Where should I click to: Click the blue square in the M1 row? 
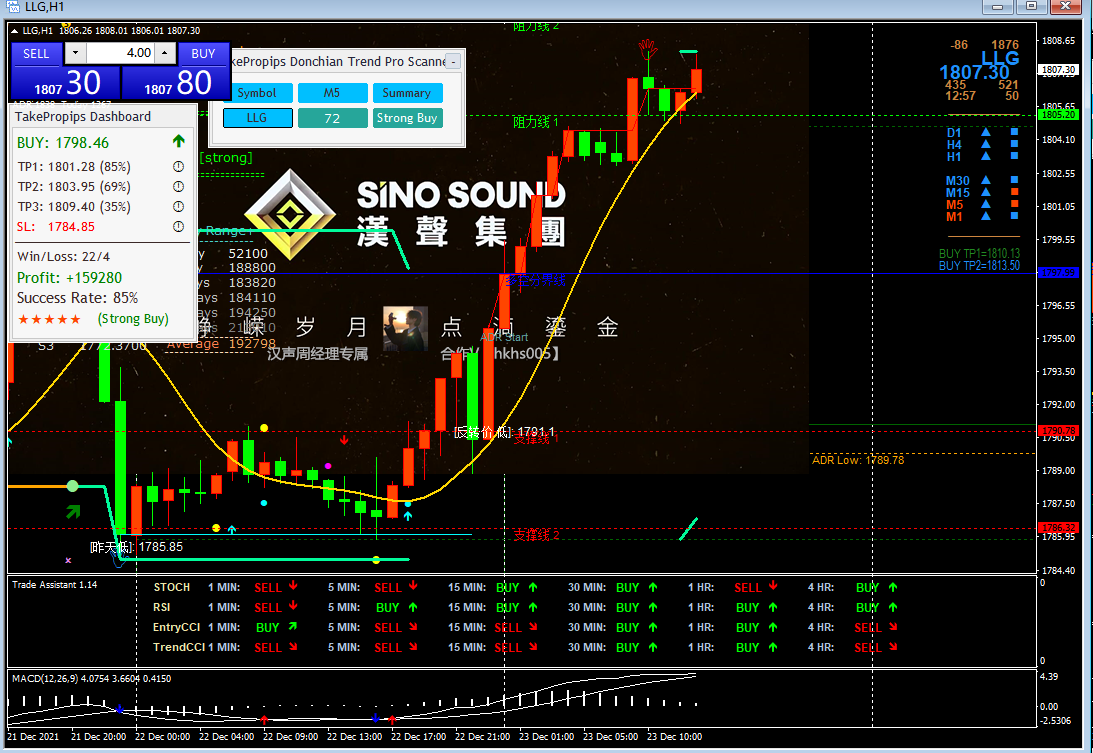[1014, 216]
